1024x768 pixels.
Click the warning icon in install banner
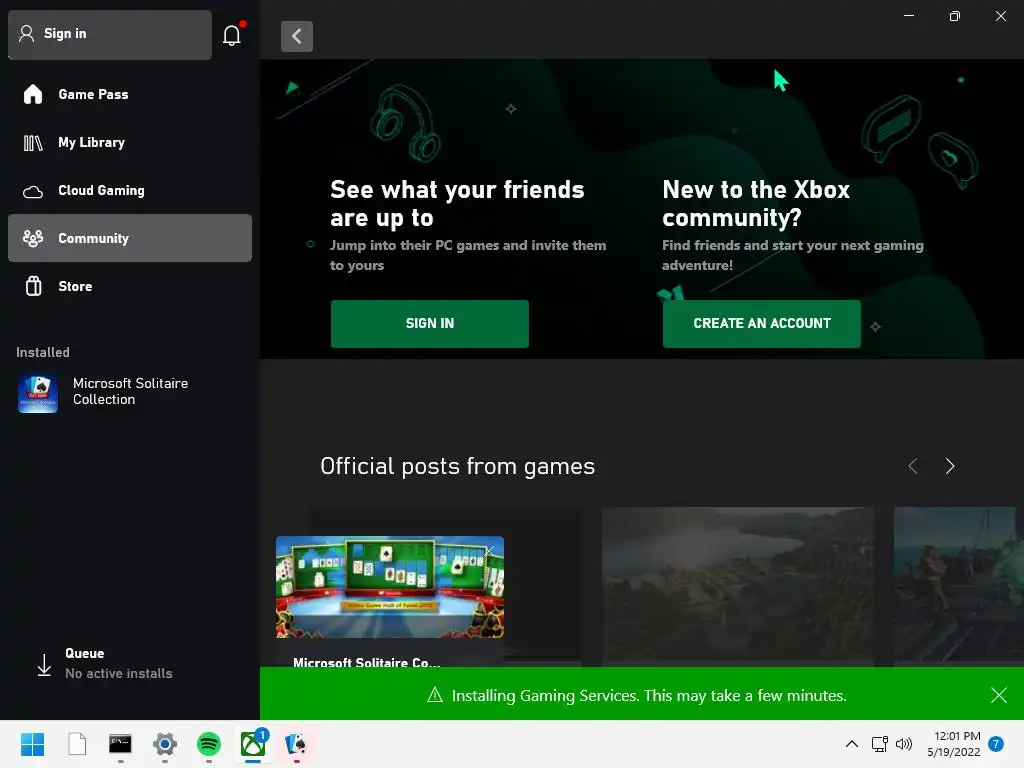click(x=435, y=695)
